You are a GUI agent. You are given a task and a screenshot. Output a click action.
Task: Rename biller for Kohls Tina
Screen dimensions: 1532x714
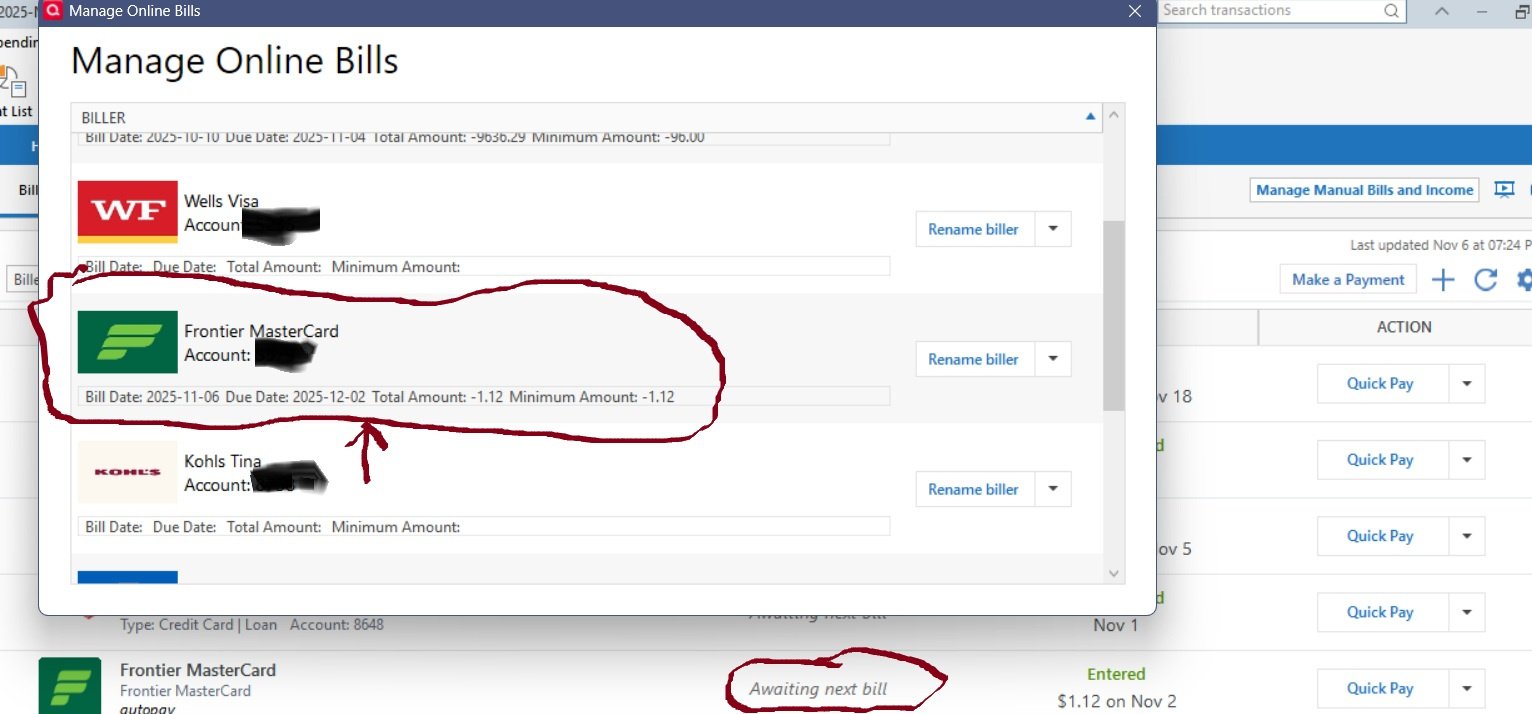click(x=973, y=489)
